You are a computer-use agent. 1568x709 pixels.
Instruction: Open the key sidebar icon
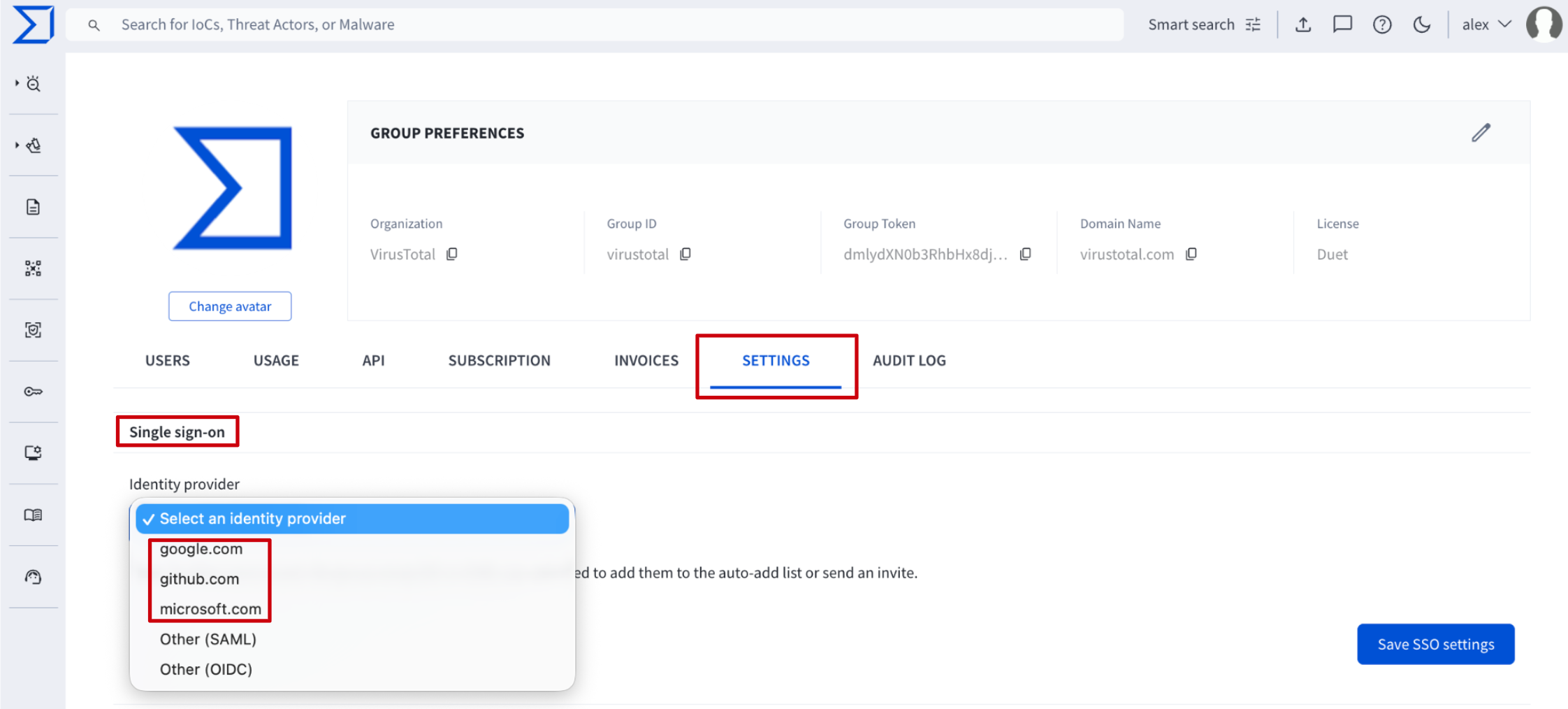tap(33, 392)
